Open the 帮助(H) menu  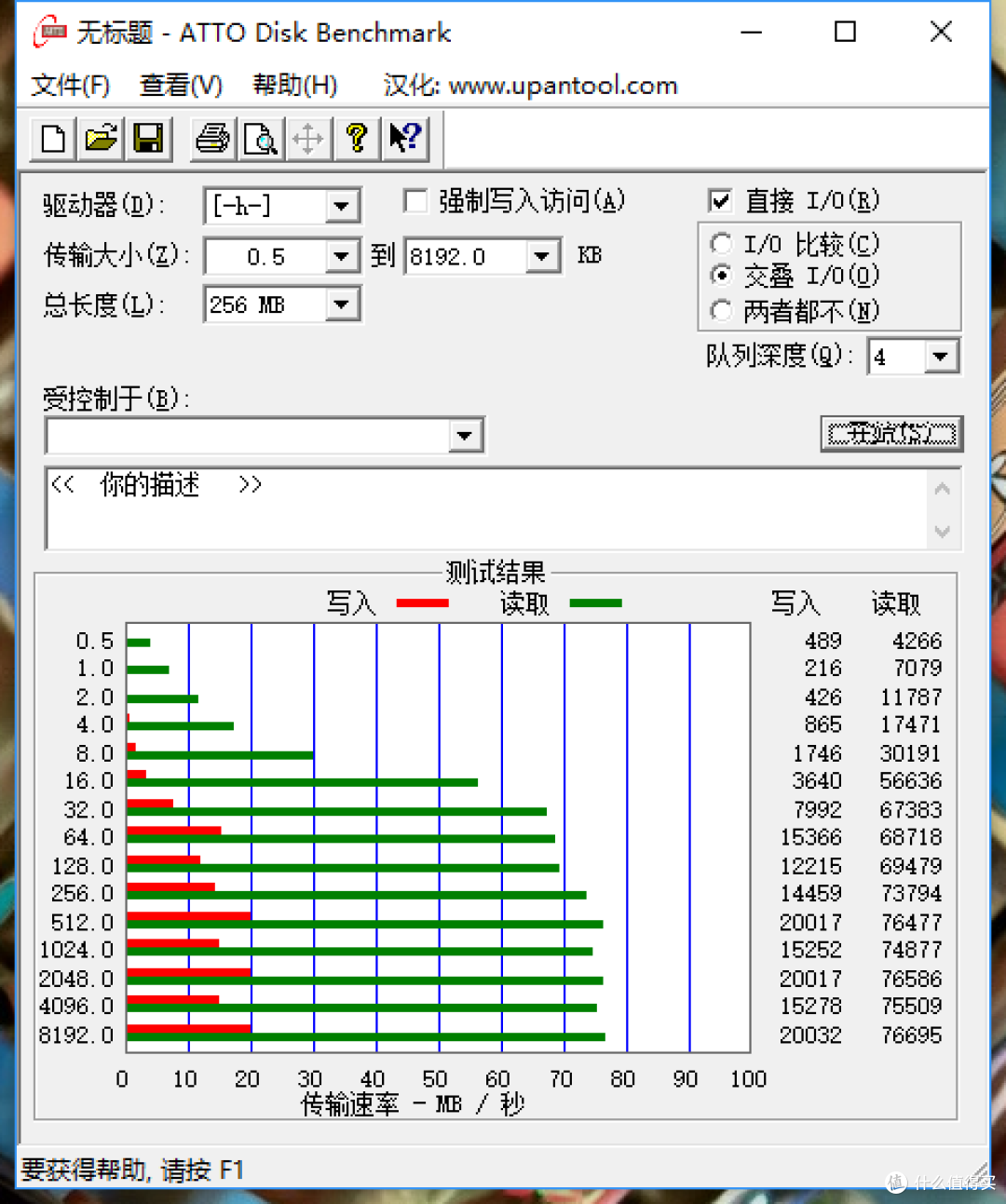coord(294,86)
